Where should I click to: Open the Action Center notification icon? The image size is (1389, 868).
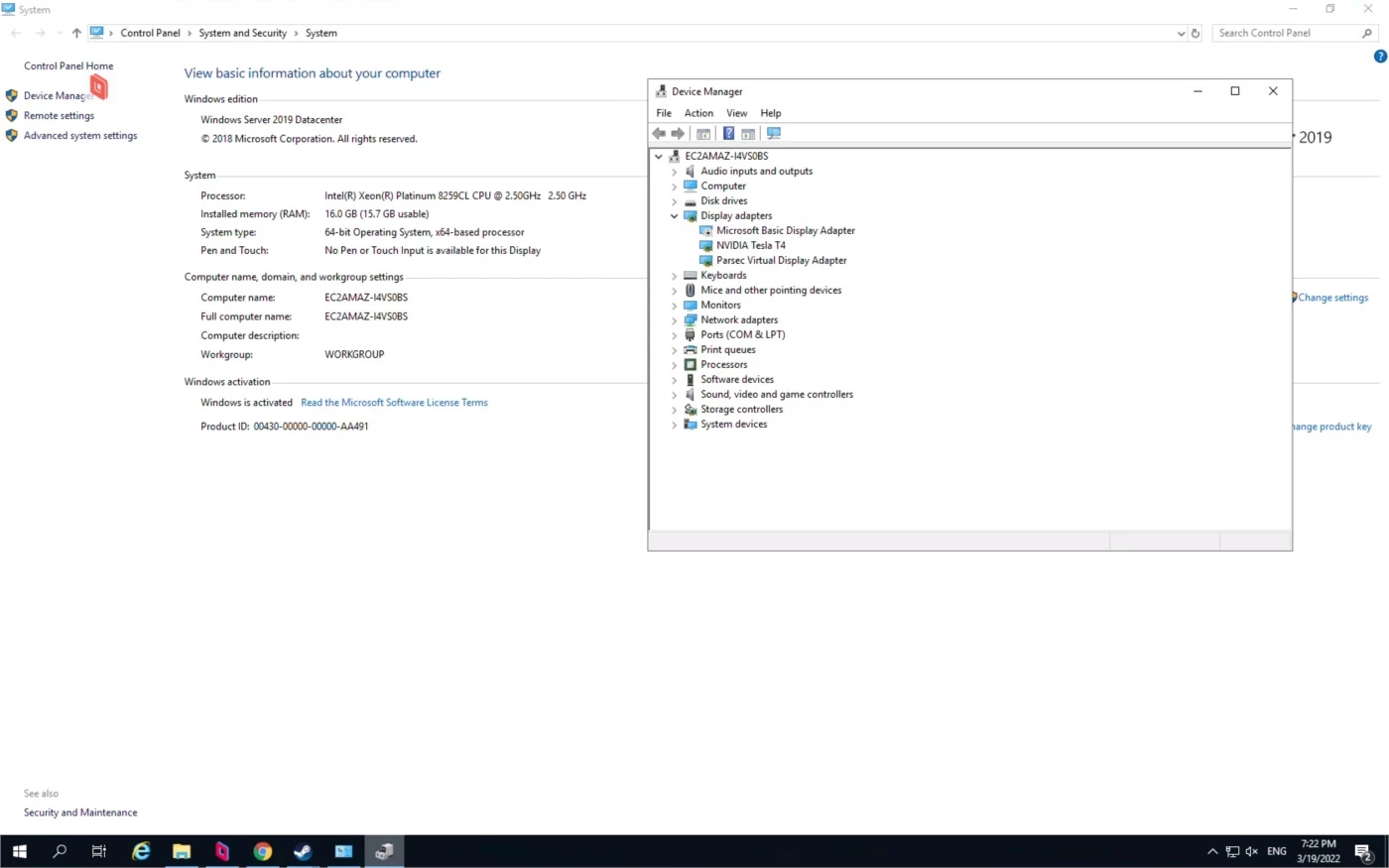click(x=1364, y=851)
